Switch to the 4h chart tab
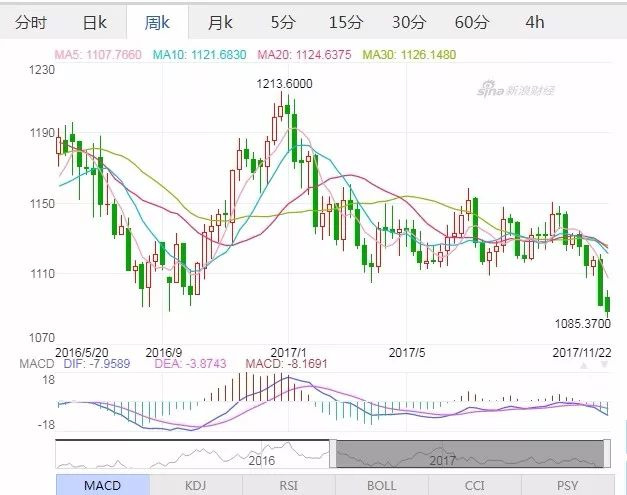Screen dimensions: 627x495 pyautogui.click(x=535, y=22)
